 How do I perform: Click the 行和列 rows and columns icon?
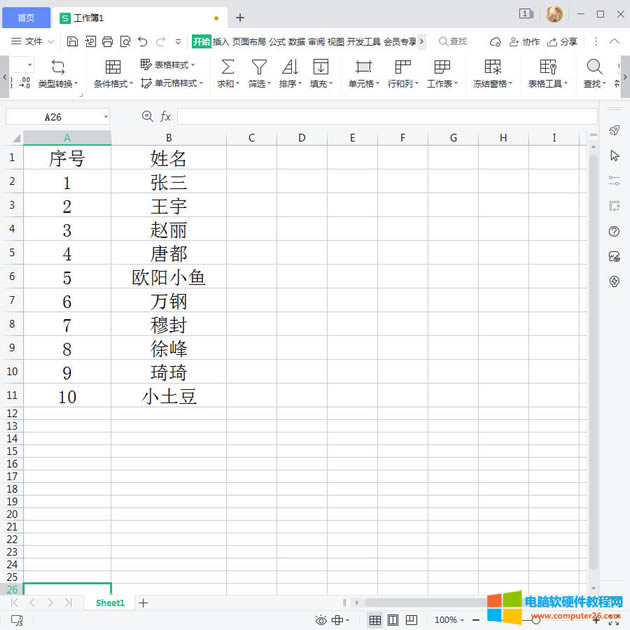tap(402, 67)
